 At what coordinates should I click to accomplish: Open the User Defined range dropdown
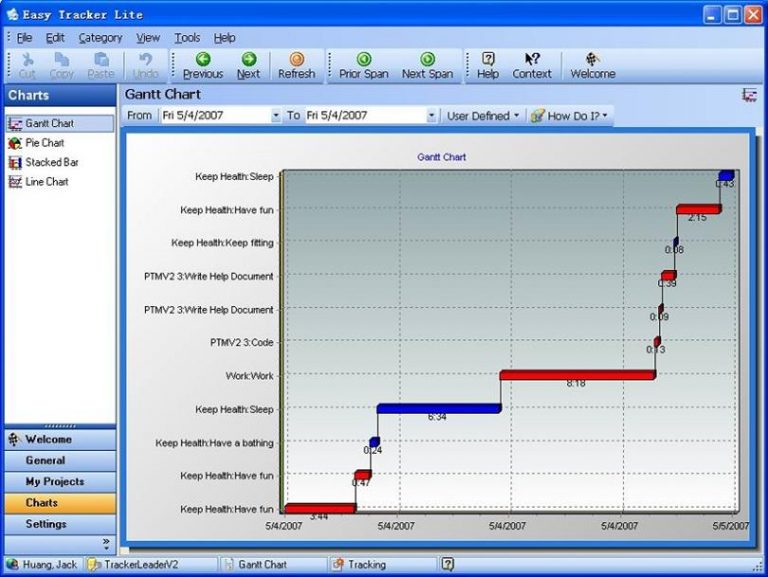[x=483, y=116]
